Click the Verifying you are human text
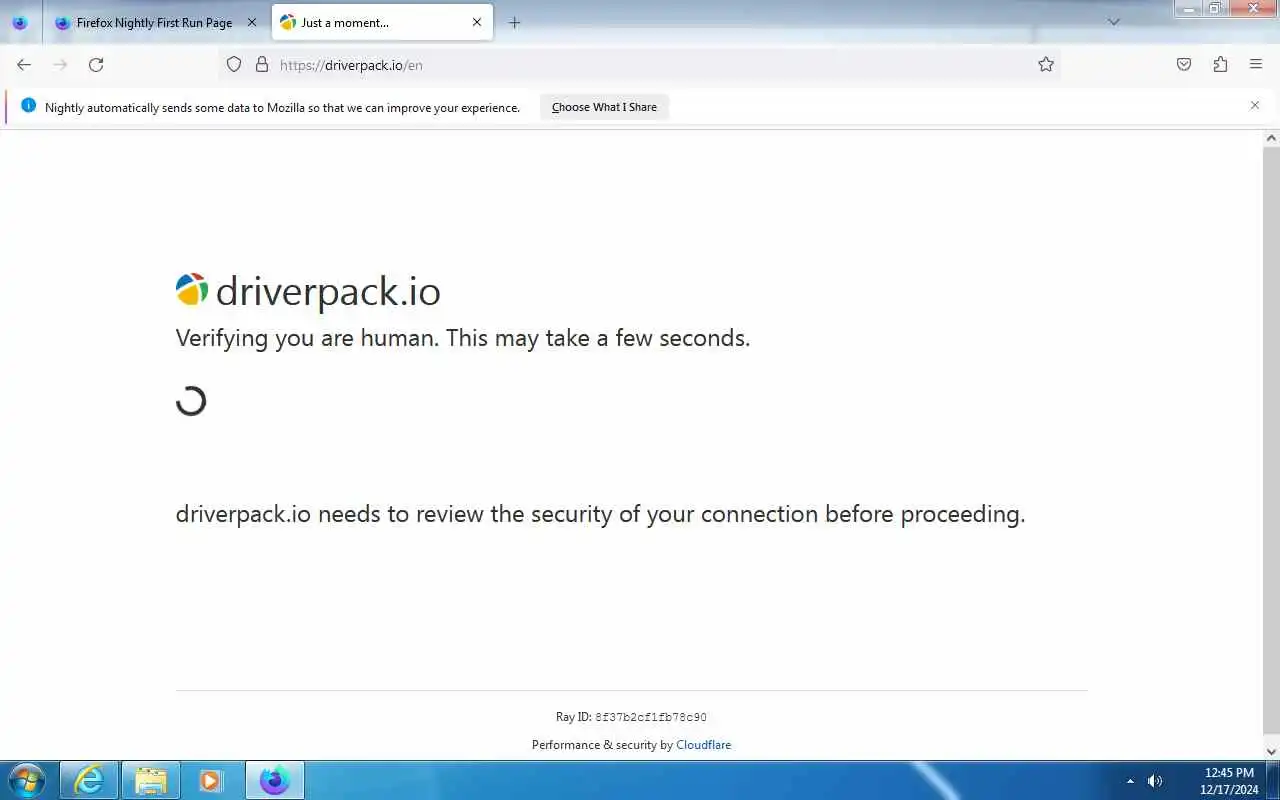This screenshot has height=800, width=1280. click(463, 338)
